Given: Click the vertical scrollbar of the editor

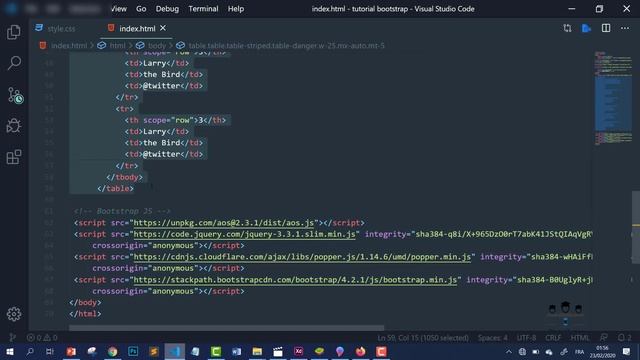Looking at the screenshot, I should 636,227.
